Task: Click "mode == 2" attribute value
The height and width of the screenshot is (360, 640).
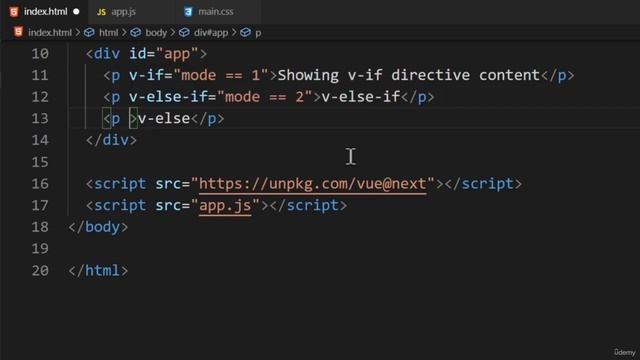Action: pyautogui.click(x=264, y=97)
